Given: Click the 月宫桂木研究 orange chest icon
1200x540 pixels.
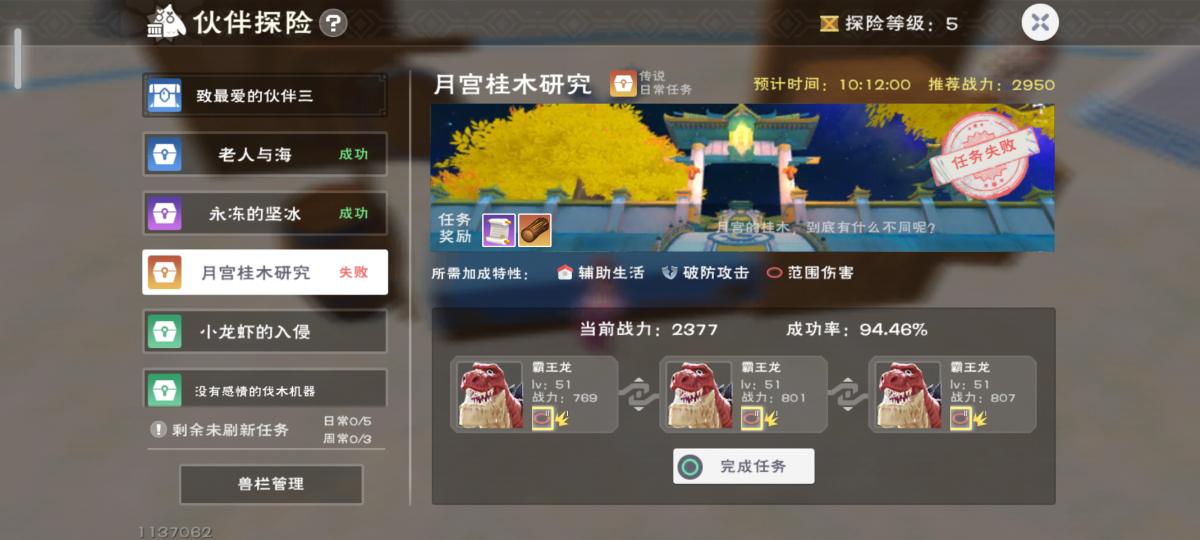Looking at the screenshot, I should [165, 272].
